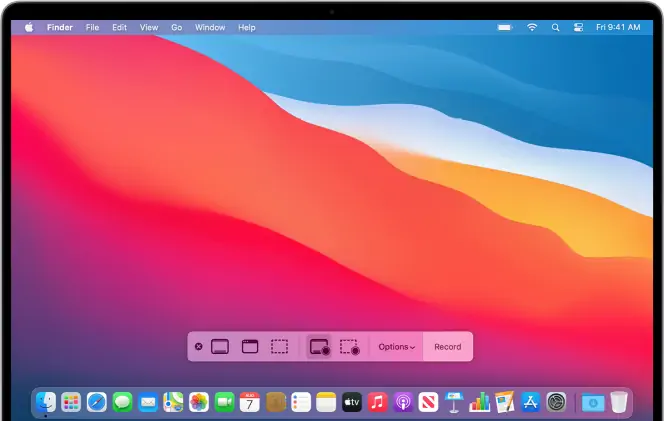Viewport: 664px width, 421px height.
Task: Open the Go menu
Action: pos(177,28)
